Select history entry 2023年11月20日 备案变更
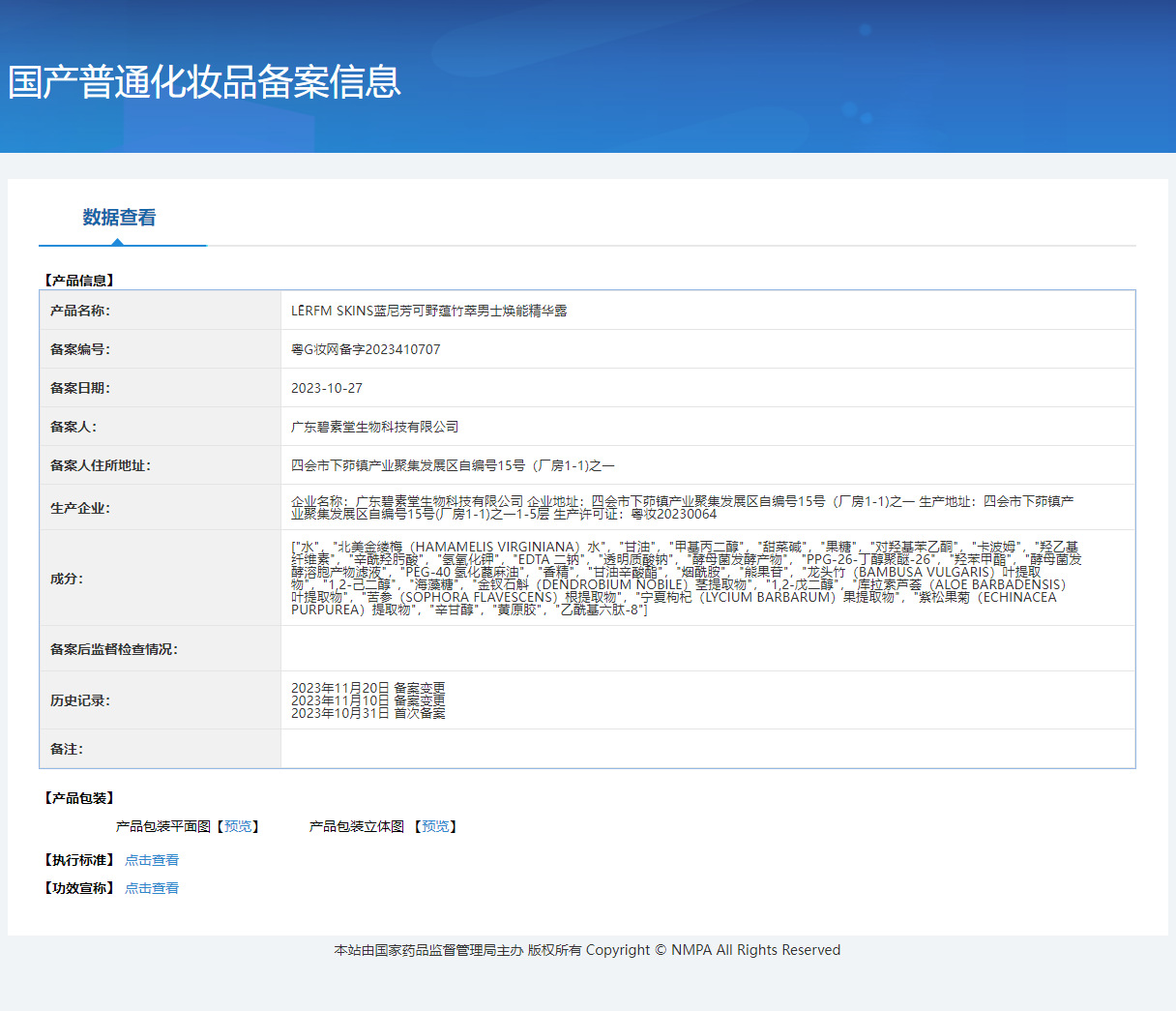Viewport: 1176px width, 1011px height. click(368, 688)
